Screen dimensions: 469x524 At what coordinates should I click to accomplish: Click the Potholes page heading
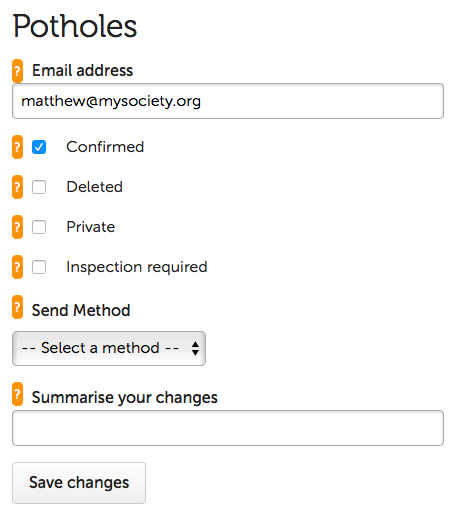(75, 26)
